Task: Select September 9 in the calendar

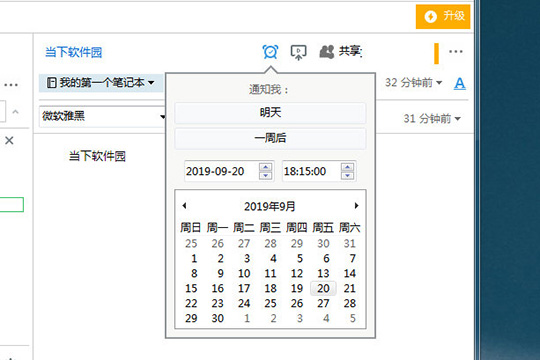Action: 220,274
